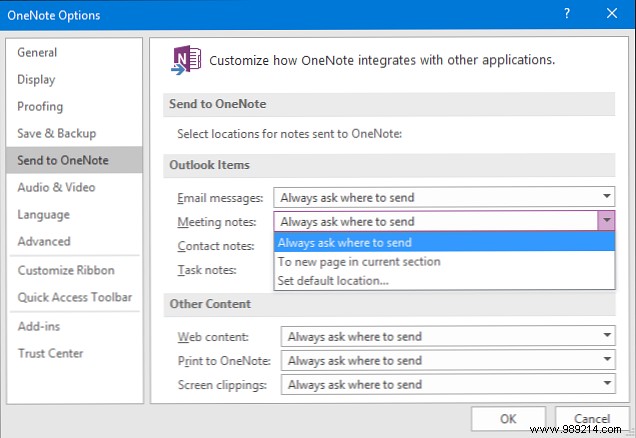Image resolution: width=636 pixels, height=438 pixels.
Task: Click the OneNote logo icon in header
Action: (x=186, y=60)
